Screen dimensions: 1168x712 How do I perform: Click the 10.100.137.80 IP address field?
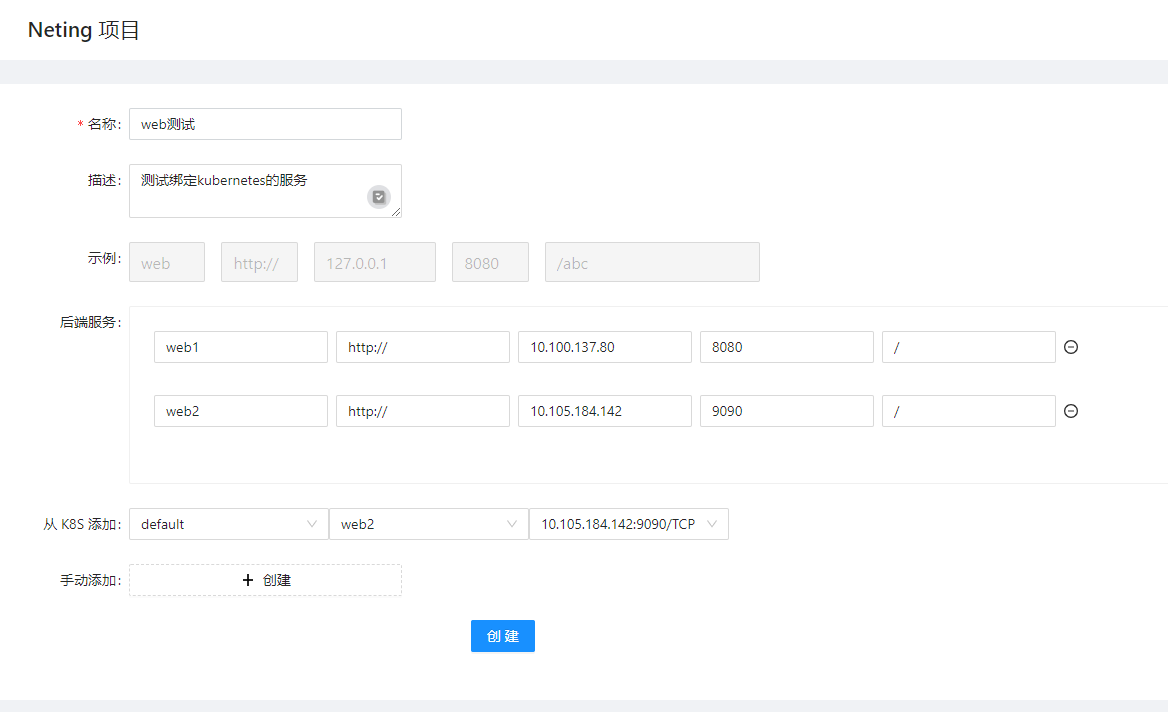tap(604, 347)
